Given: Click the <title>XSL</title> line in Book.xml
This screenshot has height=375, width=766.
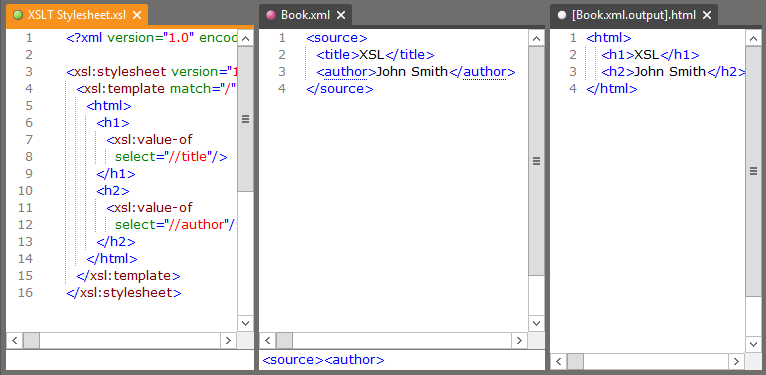Looking at the screenshot, I should coord(375,55).
